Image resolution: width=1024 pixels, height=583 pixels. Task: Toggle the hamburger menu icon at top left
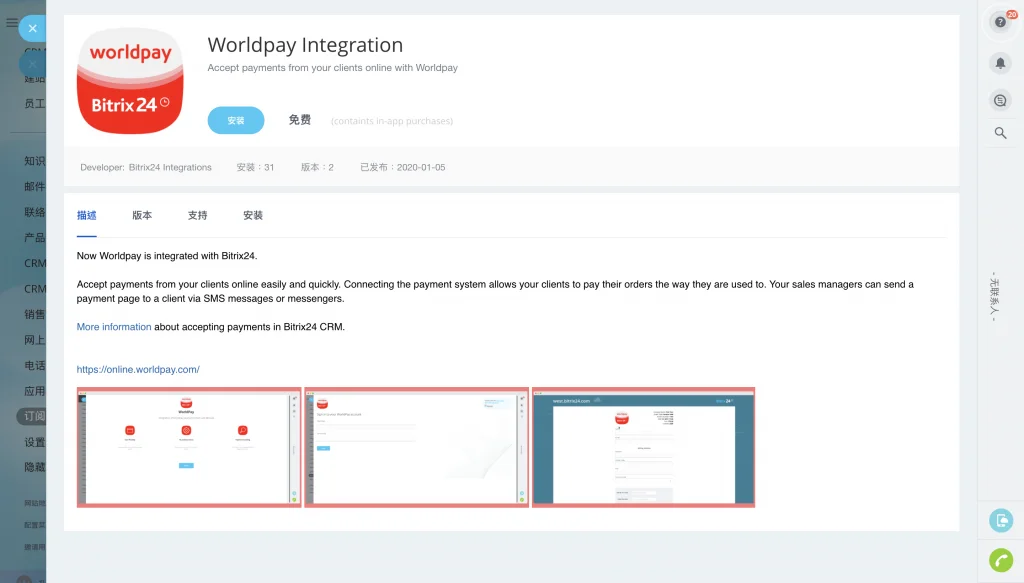point(11,22)
